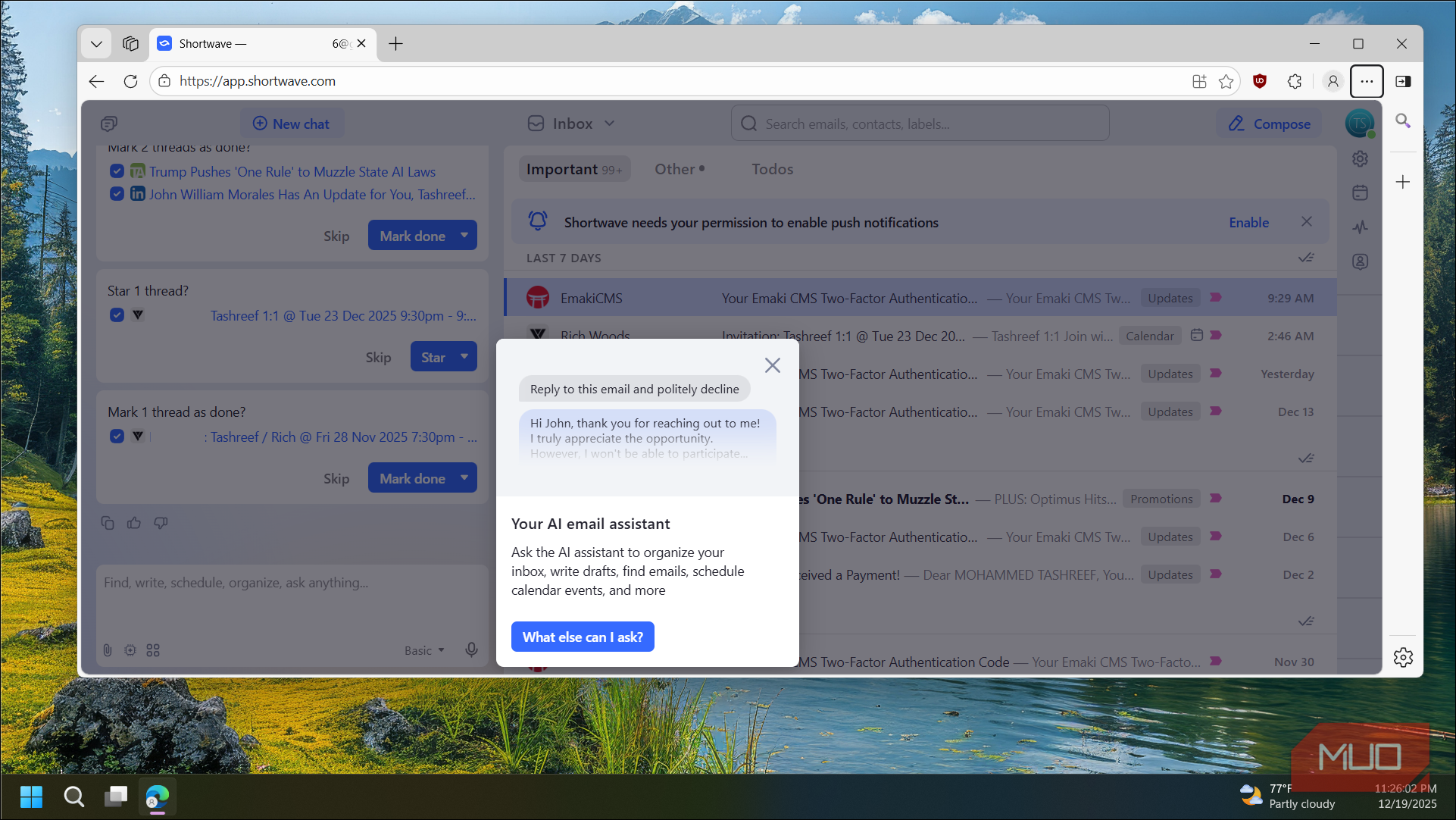
Task: Add this page to favorites with the star
Action: 1226,81
